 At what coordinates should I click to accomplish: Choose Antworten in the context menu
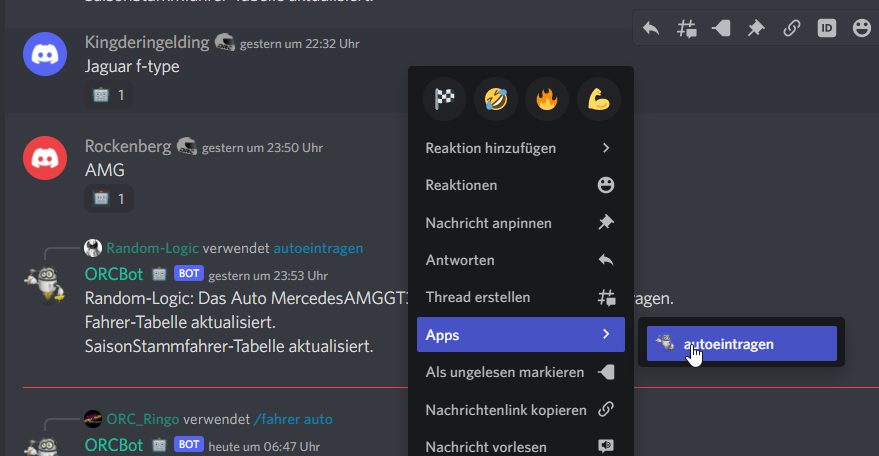520,260
